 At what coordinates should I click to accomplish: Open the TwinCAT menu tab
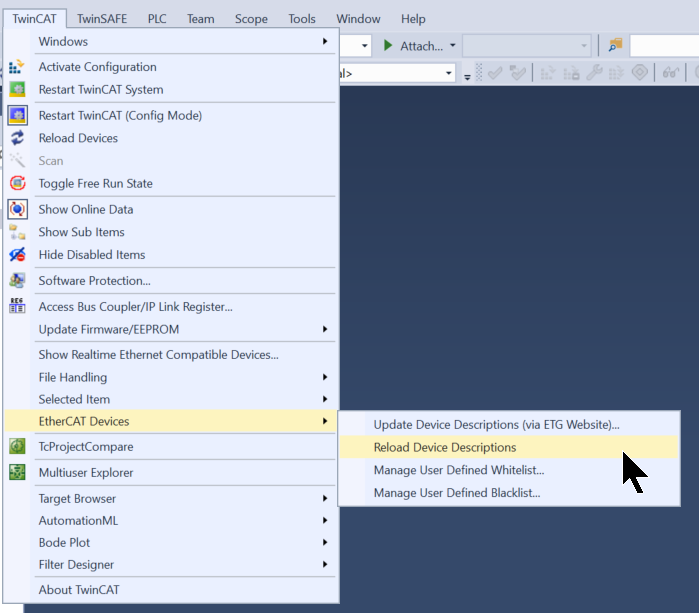pyautogui.click(x=34, y=19)
